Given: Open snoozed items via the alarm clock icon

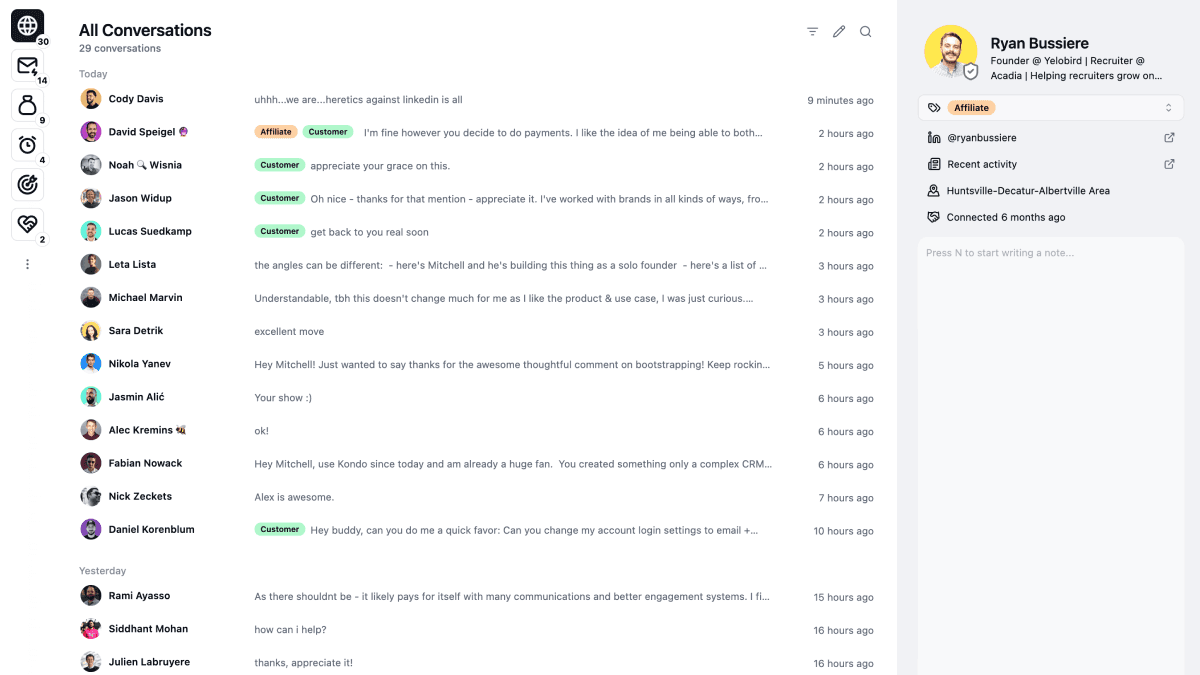Looking at the screenshot, I should pyautogui.click(x=27, y=145).
